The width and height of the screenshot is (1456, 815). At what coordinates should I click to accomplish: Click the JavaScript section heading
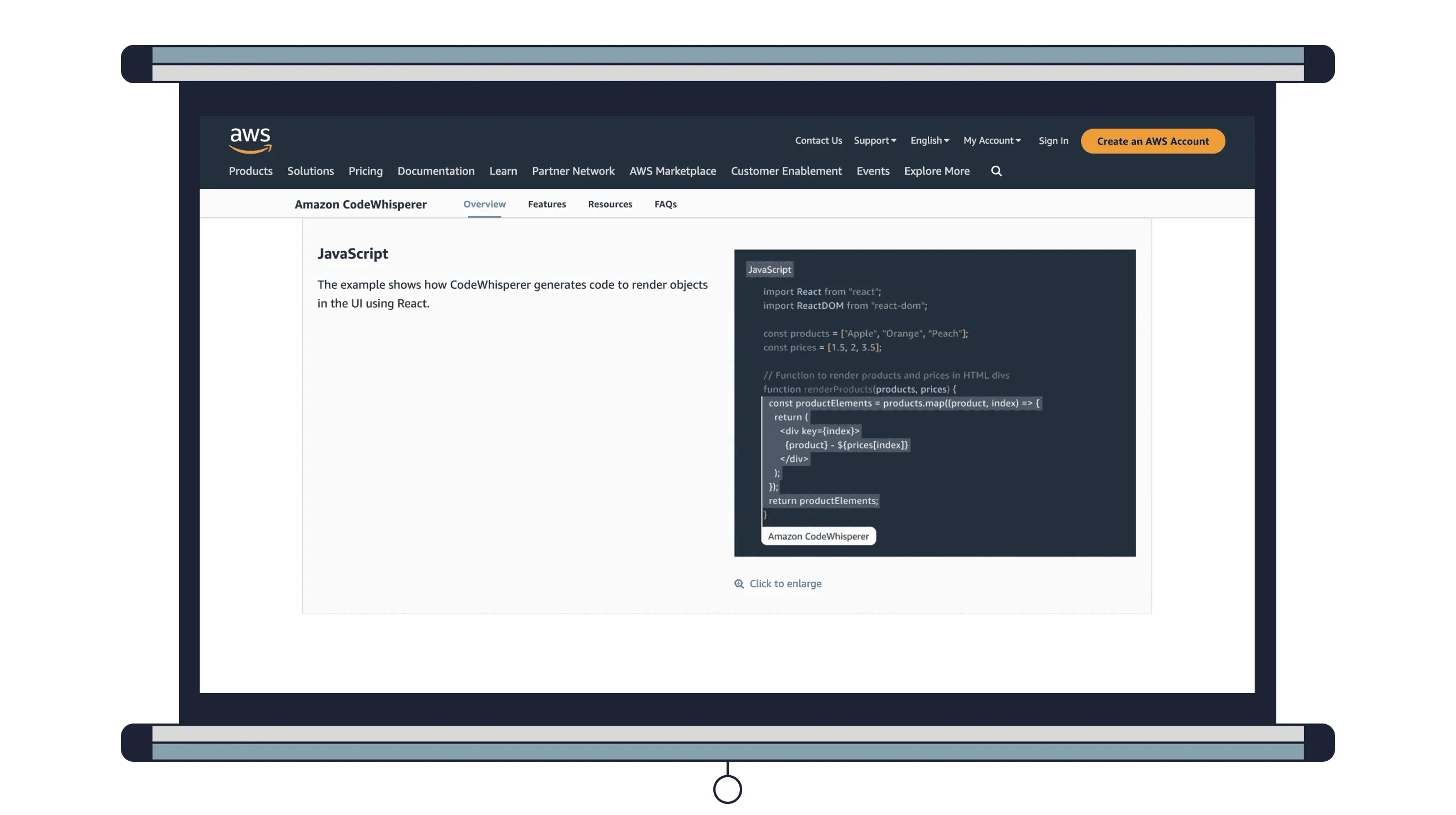pos(352,253)
